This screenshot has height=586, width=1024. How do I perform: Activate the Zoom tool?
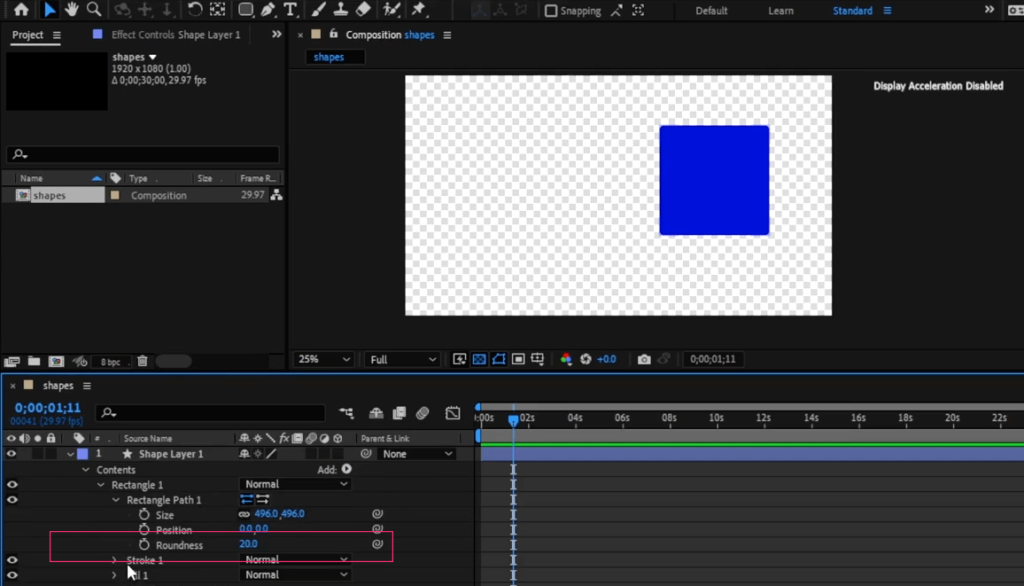[92, 10]
